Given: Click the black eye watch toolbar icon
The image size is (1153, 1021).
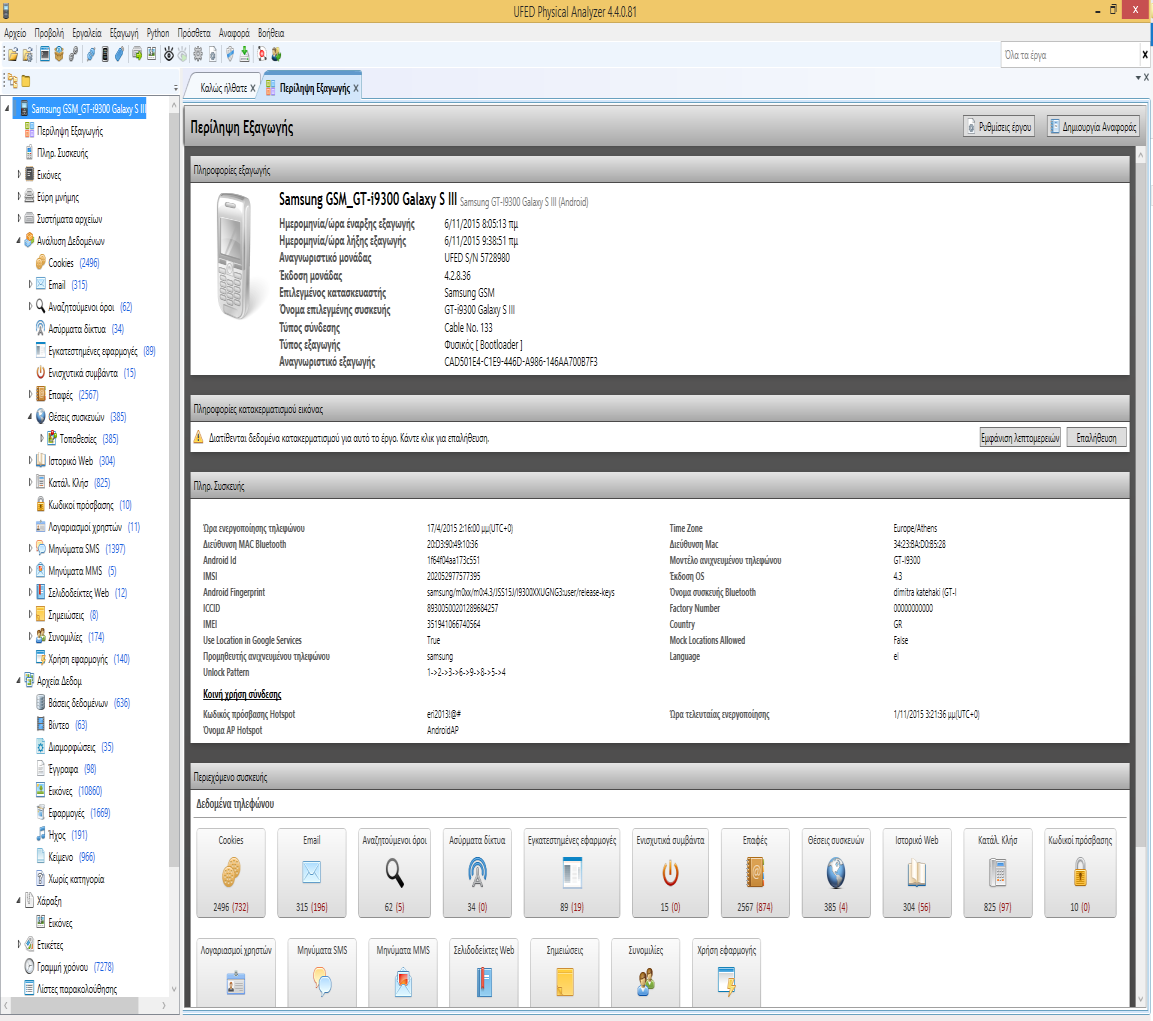Looking at the screenshot, I should click(168, 54).
